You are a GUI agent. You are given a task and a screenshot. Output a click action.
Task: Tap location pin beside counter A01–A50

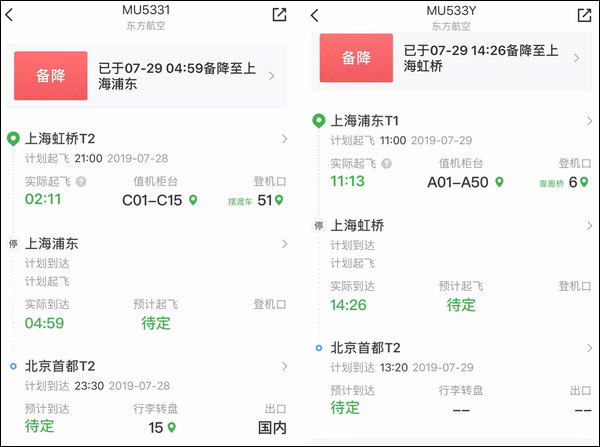[499, 182]
